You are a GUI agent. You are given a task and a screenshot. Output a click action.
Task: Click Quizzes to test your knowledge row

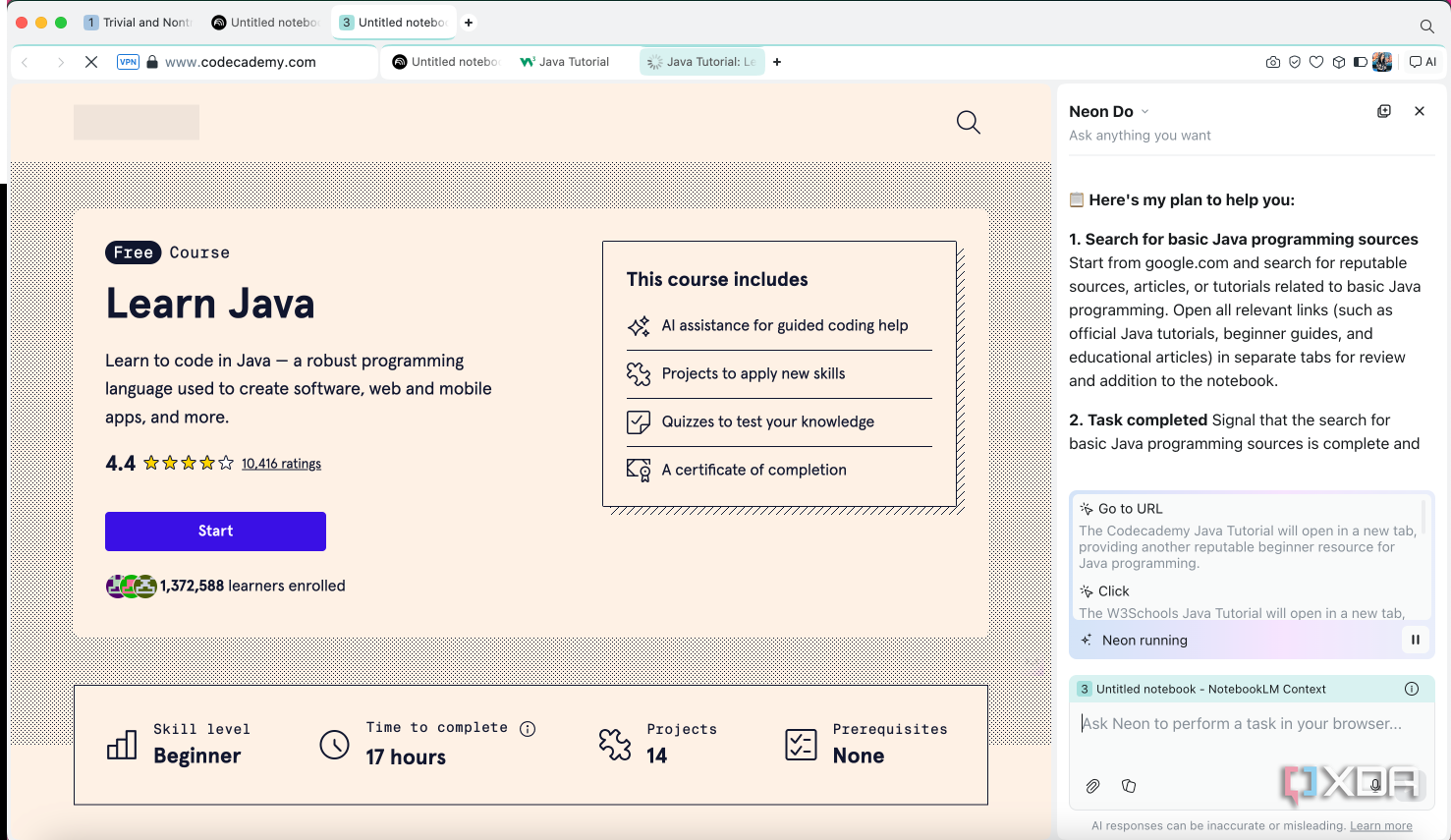pos(779,422)
